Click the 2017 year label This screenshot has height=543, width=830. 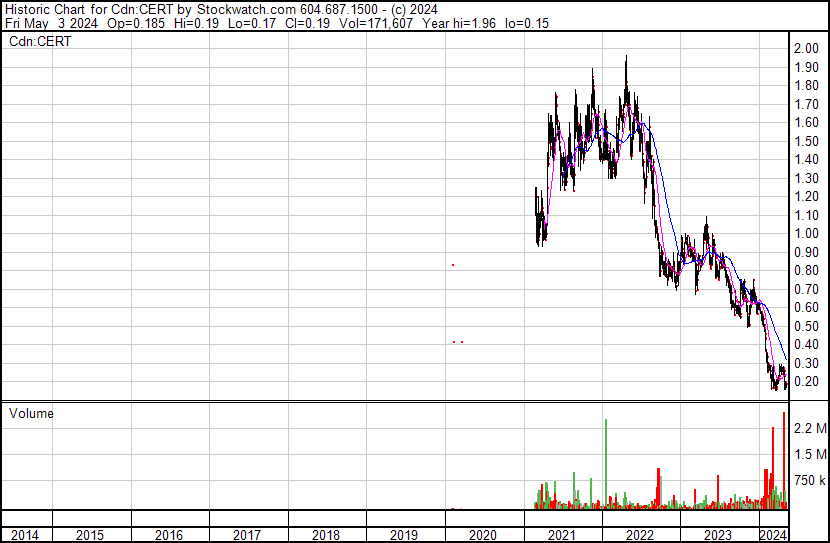coord(247,535)
